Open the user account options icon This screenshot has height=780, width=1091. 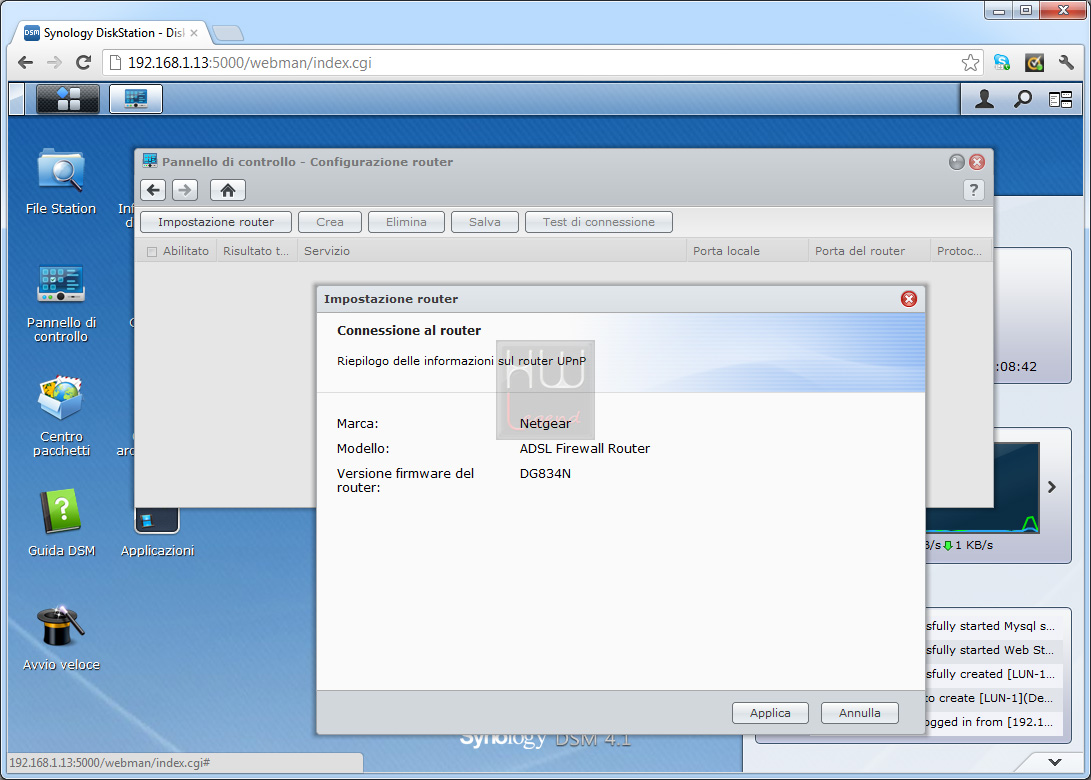(984, 100)
